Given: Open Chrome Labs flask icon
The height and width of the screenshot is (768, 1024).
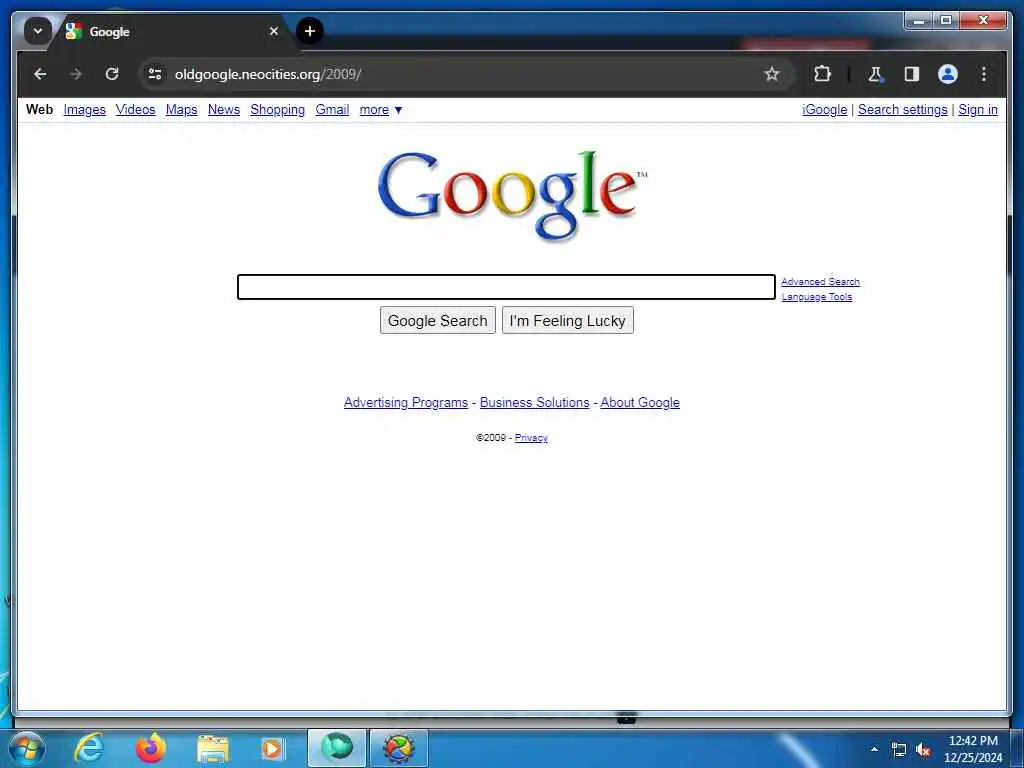Looking at the screenshot, I should click(876, 74).
